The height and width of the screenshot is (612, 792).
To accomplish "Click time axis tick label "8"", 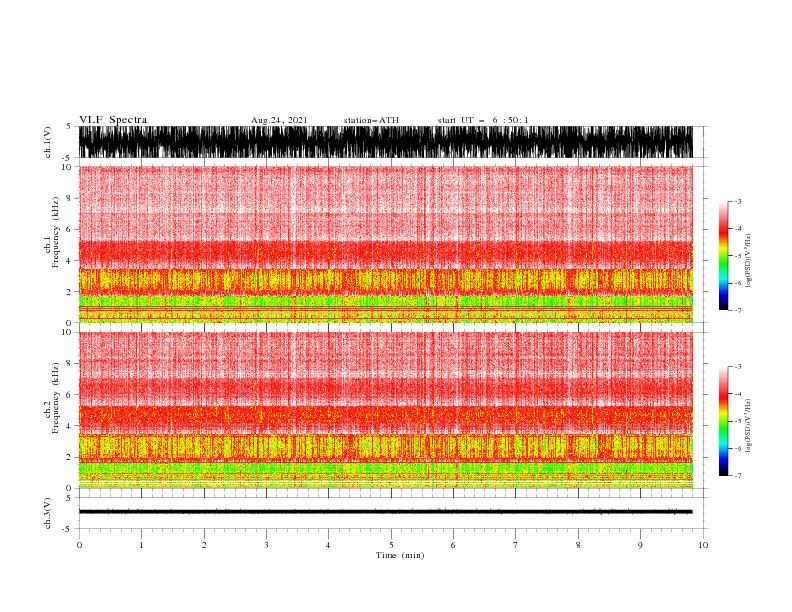I will click(578, 545).
